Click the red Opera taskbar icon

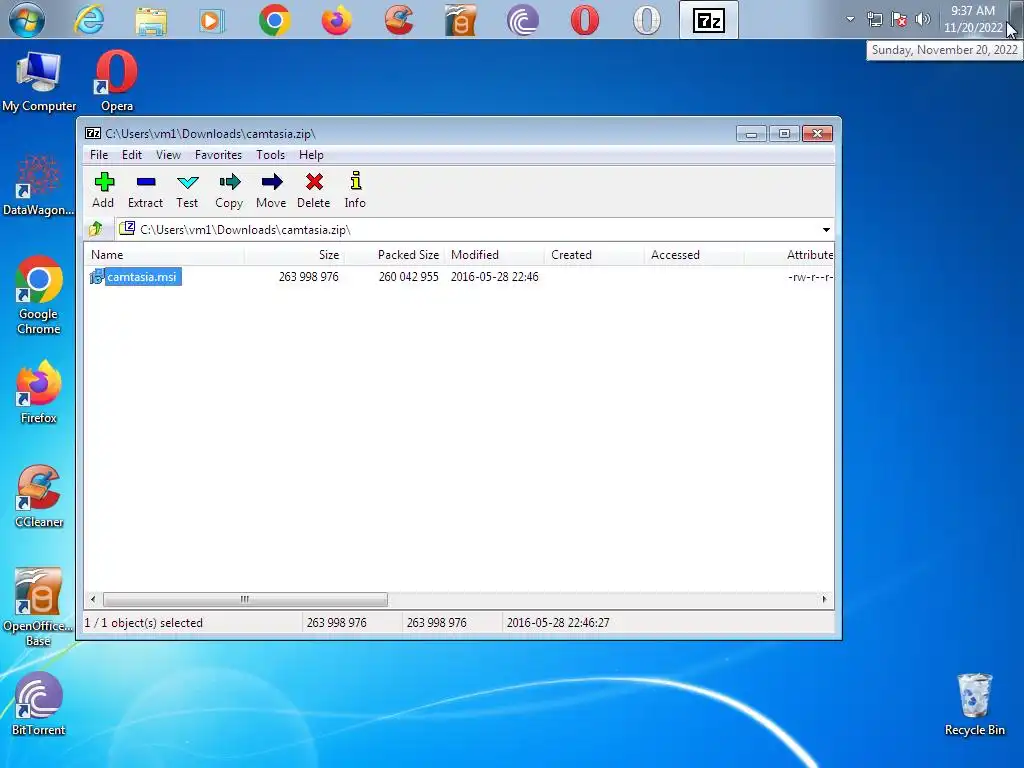point(584,20)
